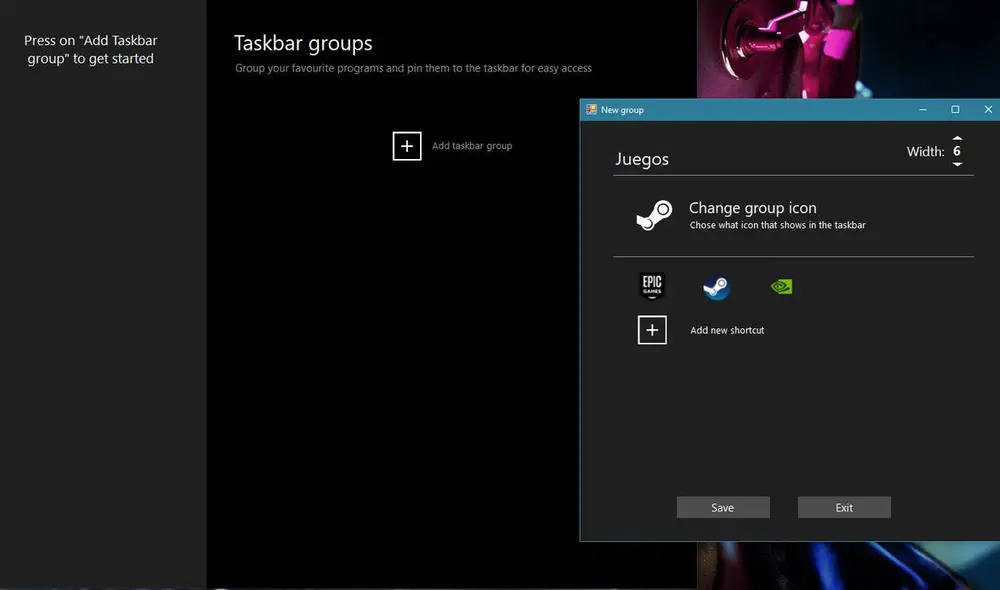Select the NVIDIA shortcut icon

[781, 287]
